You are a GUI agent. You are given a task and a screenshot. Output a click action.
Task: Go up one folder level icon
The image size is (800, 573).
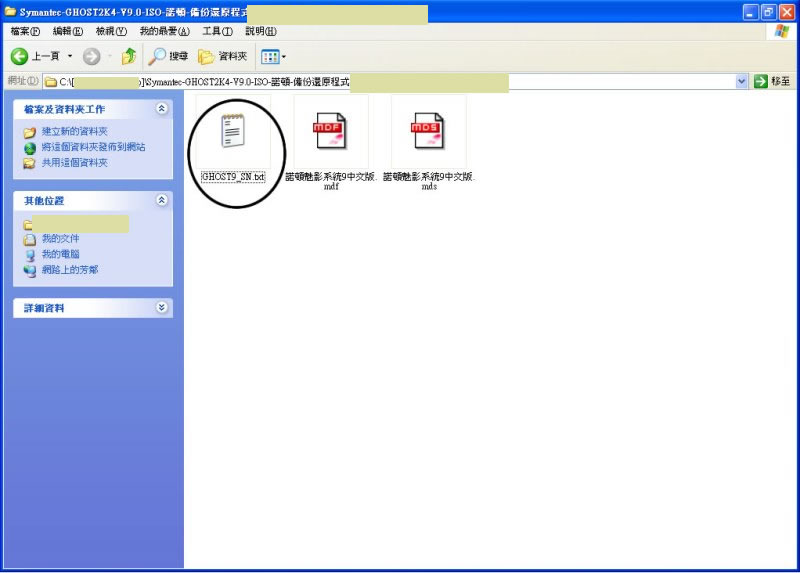[x=129, y=56]
